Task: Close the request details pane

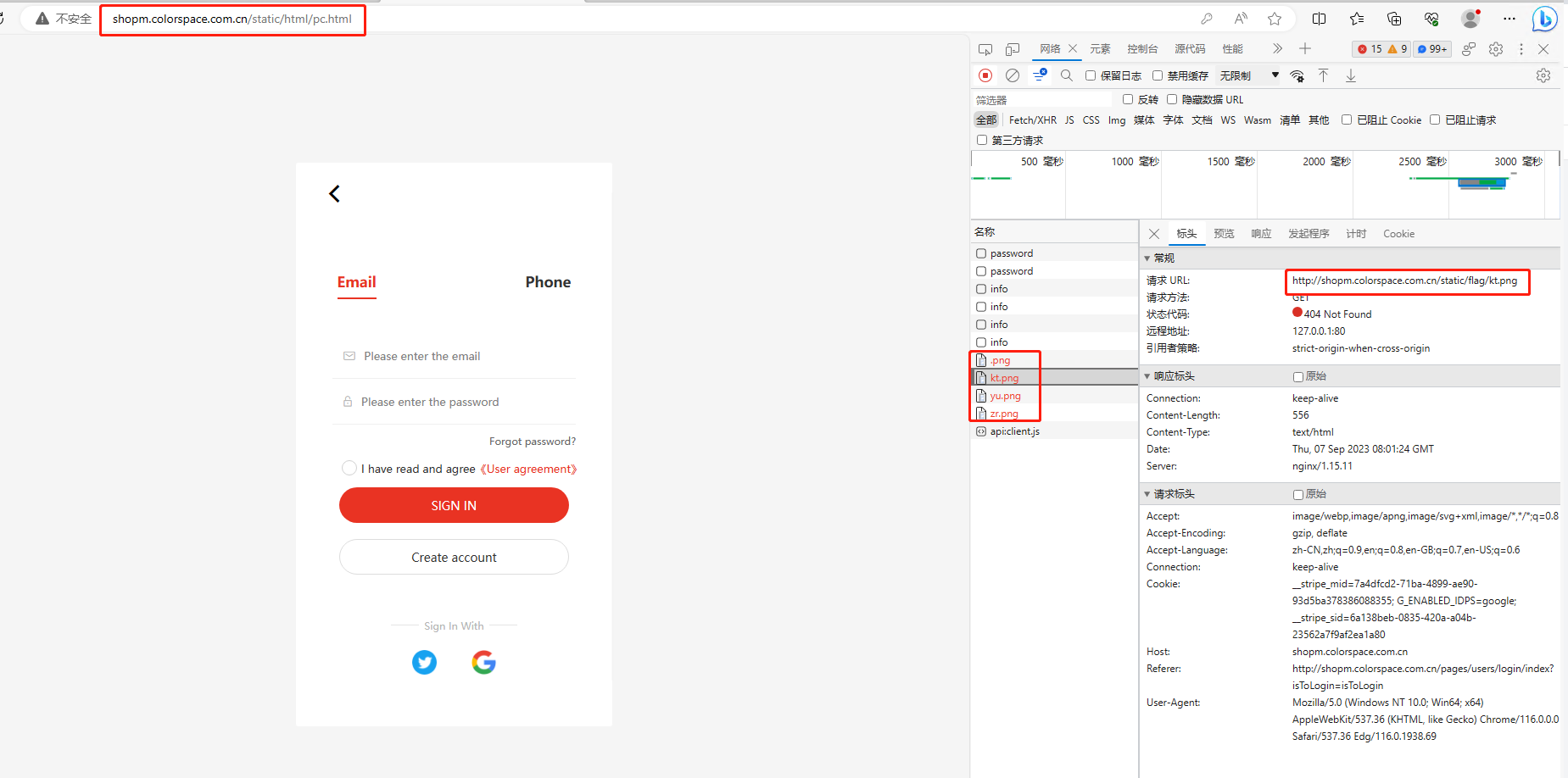Action: [1154, 234]
